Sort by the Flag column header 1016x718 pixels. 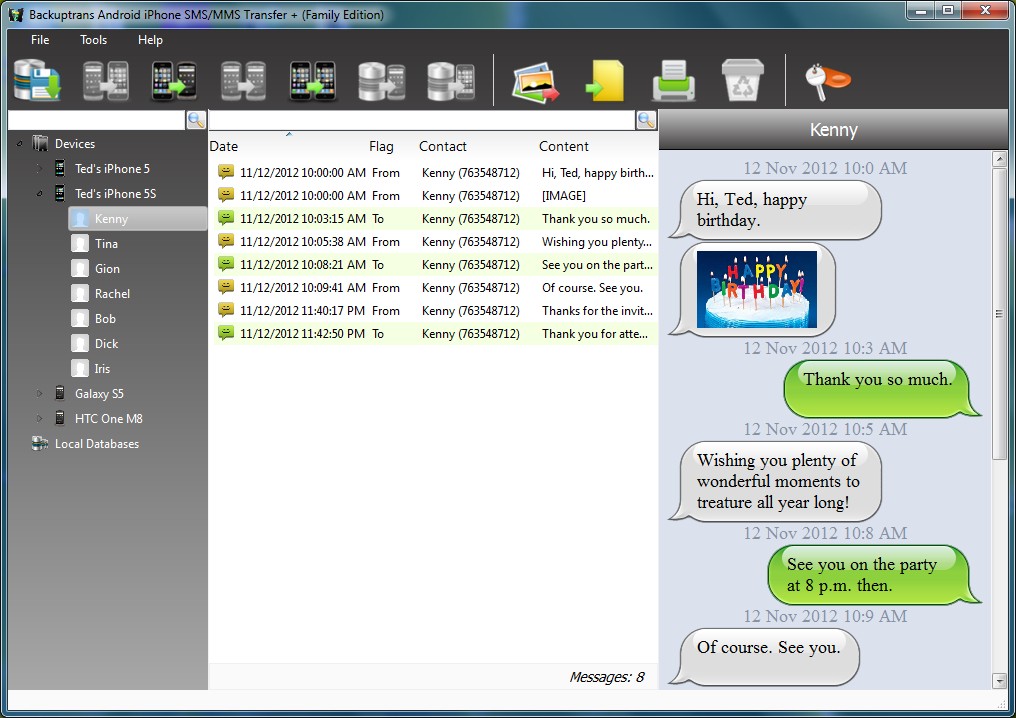pos(381,146)
